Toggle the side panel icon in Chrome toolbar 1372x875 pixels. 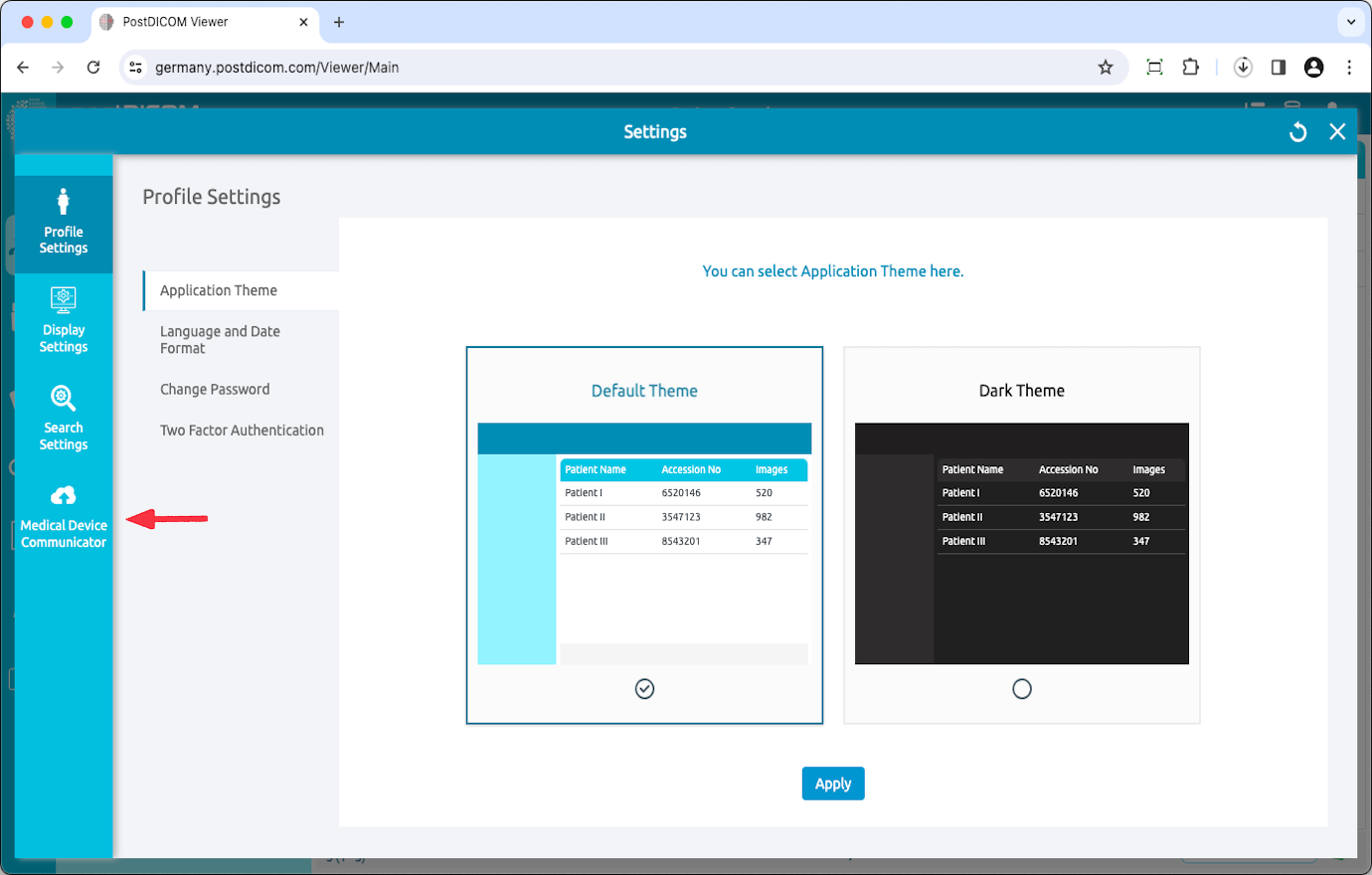point(1278,67)
